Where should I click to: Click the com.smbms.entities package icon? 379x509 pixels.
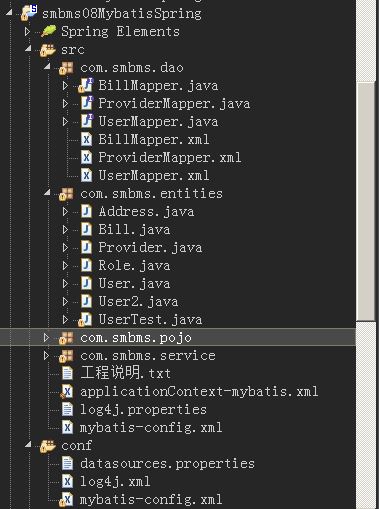pyautogui.click(x=66, y=194)
